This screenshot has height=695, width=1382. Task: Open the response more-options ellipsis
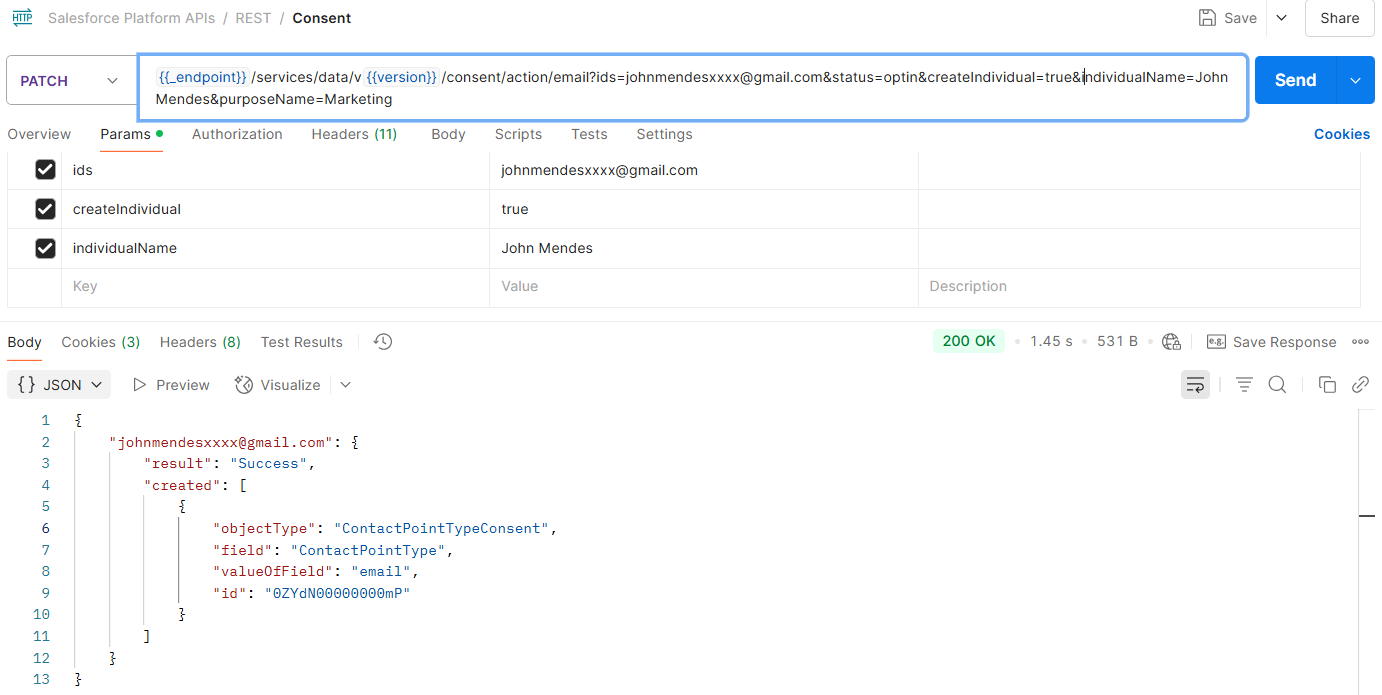(x=1360, y=342)
